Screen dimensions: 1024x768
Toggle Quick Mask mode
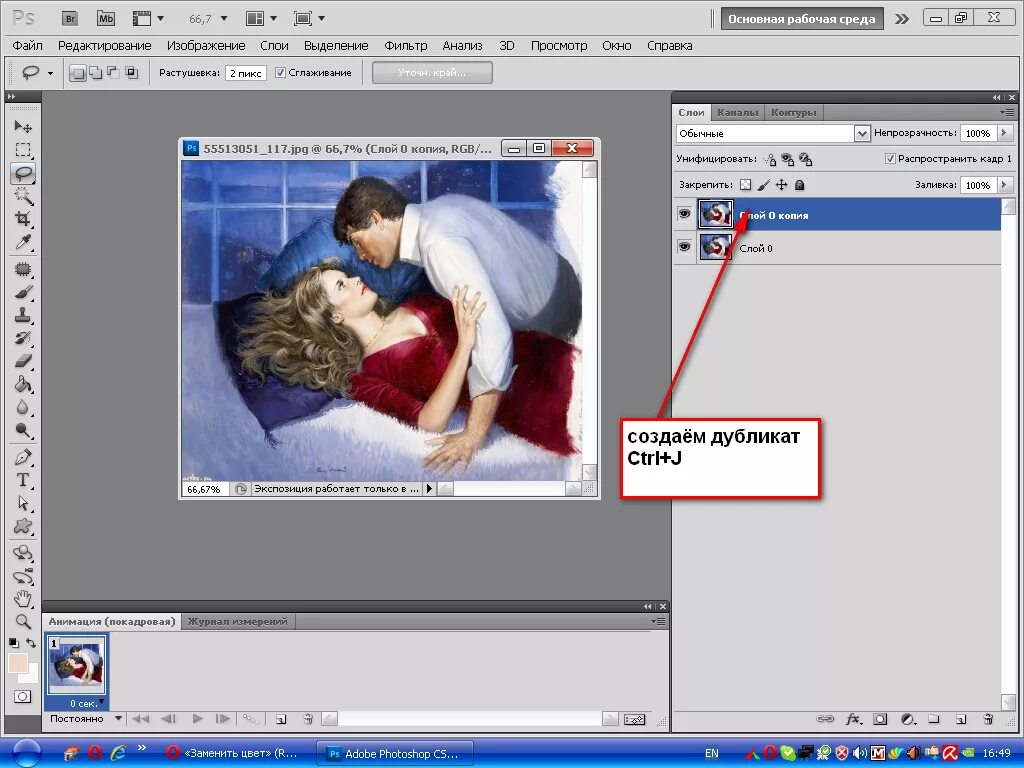pos(23,696)
